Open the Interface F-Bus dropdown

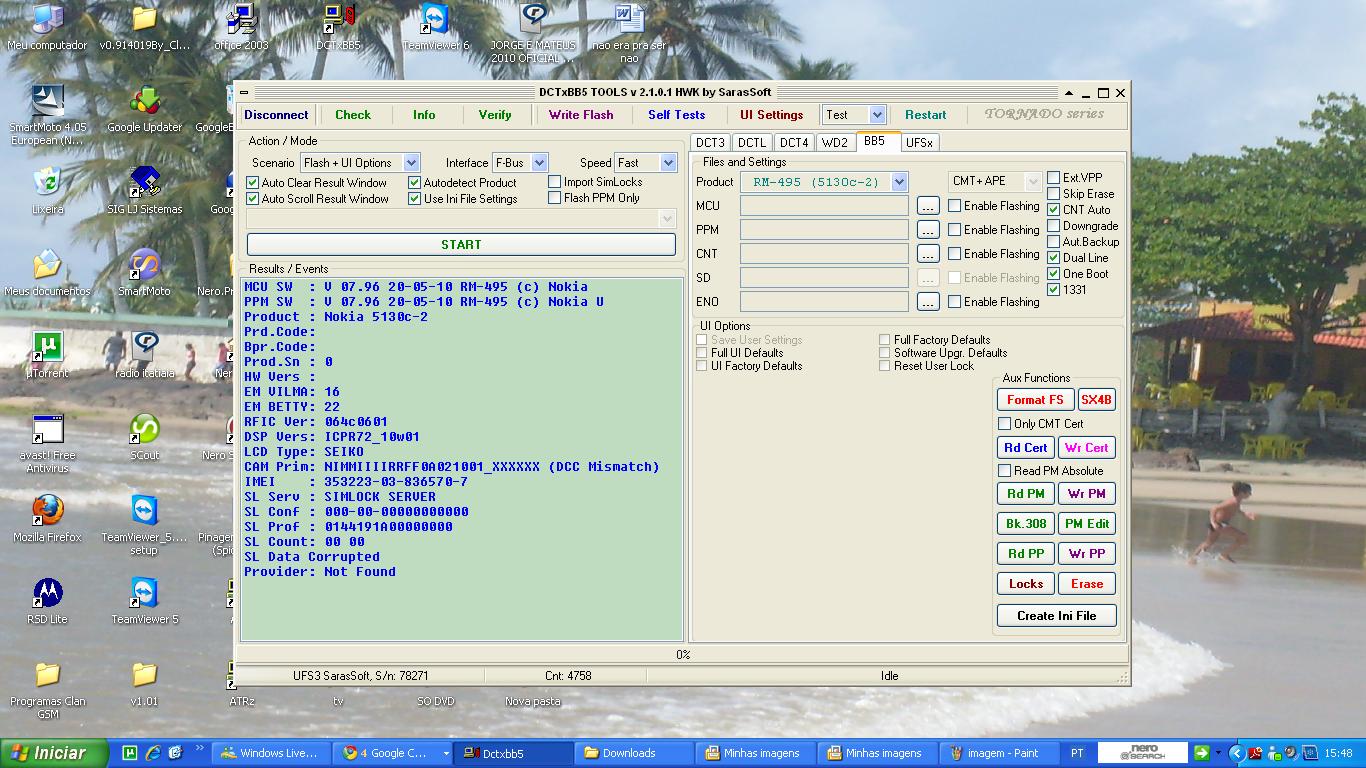pyautogui.click(x=539, y=163)
